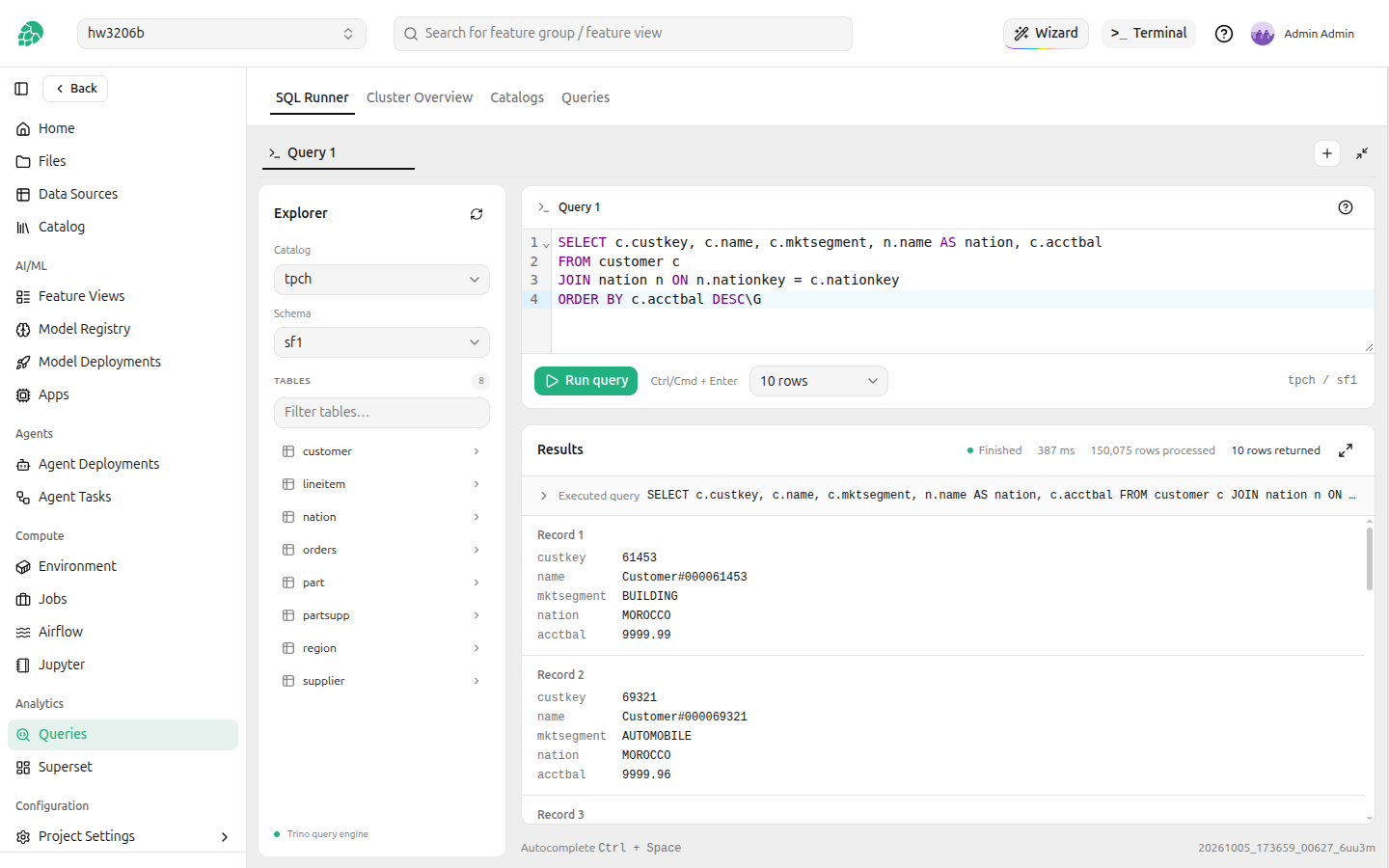This screenshot has width=1389, height=868.
Task: Open Model Deployments in sidebar
Action: [x=123, y=362]
